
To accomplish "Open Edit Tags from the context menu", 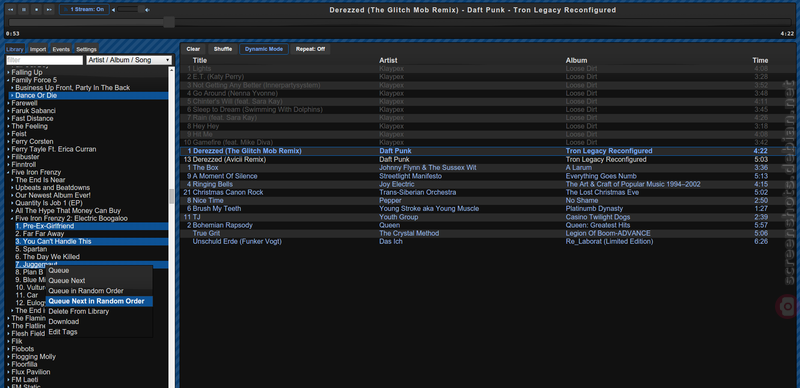I will click(99, 332).
